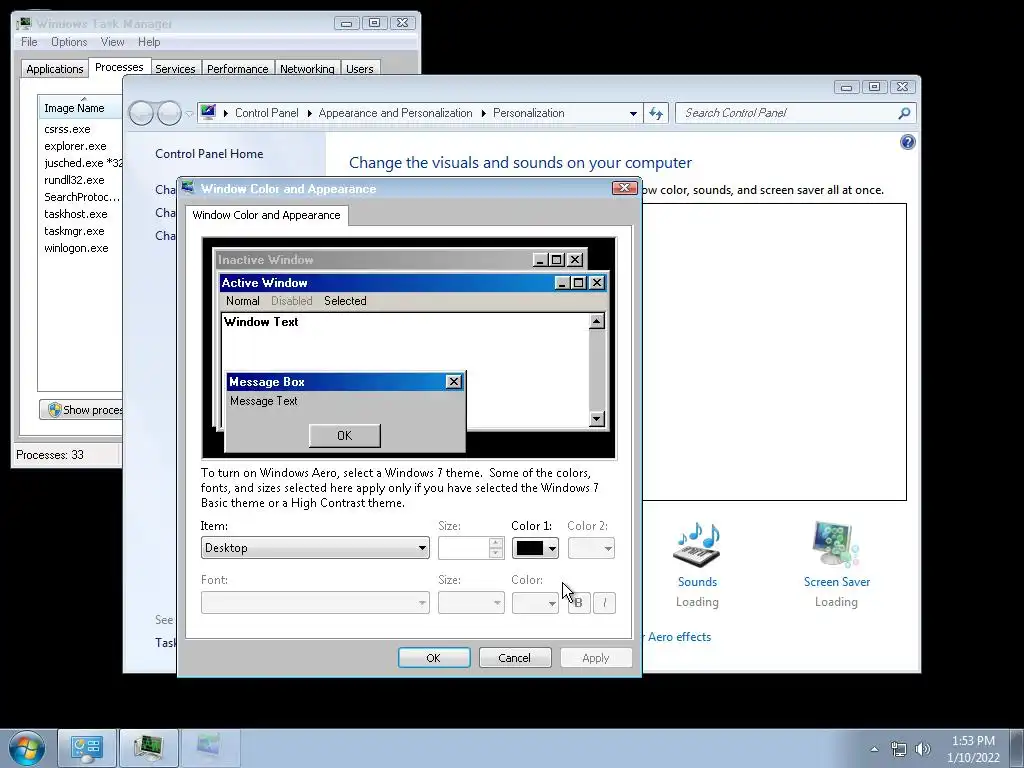This screenshot has height=768, width=1024.
Task: Open the Windows Start orb
Action: click(27, 748)
